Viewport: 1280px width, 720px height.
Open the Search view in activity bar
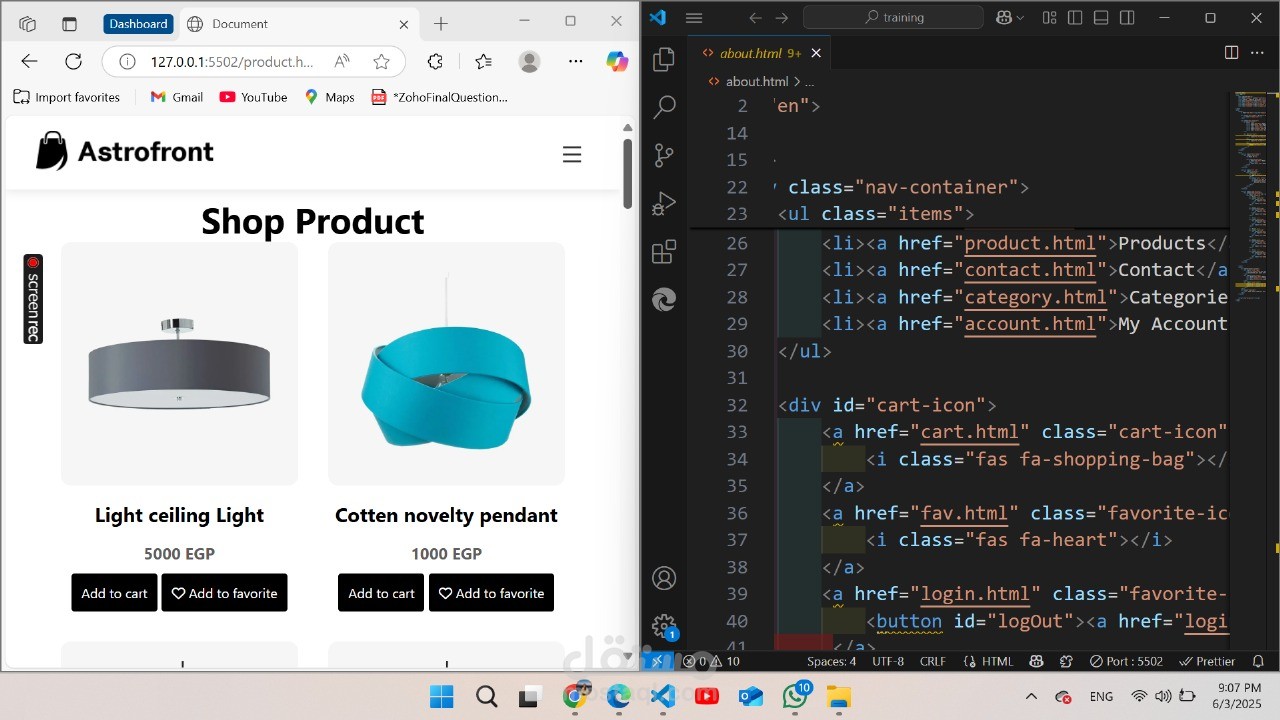click(x=664, y=107)
